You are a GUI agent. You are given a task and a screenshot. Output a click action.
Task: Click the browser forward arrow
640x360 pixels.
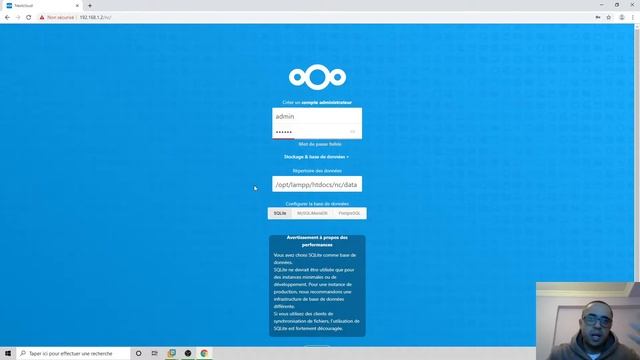[18, 18]
